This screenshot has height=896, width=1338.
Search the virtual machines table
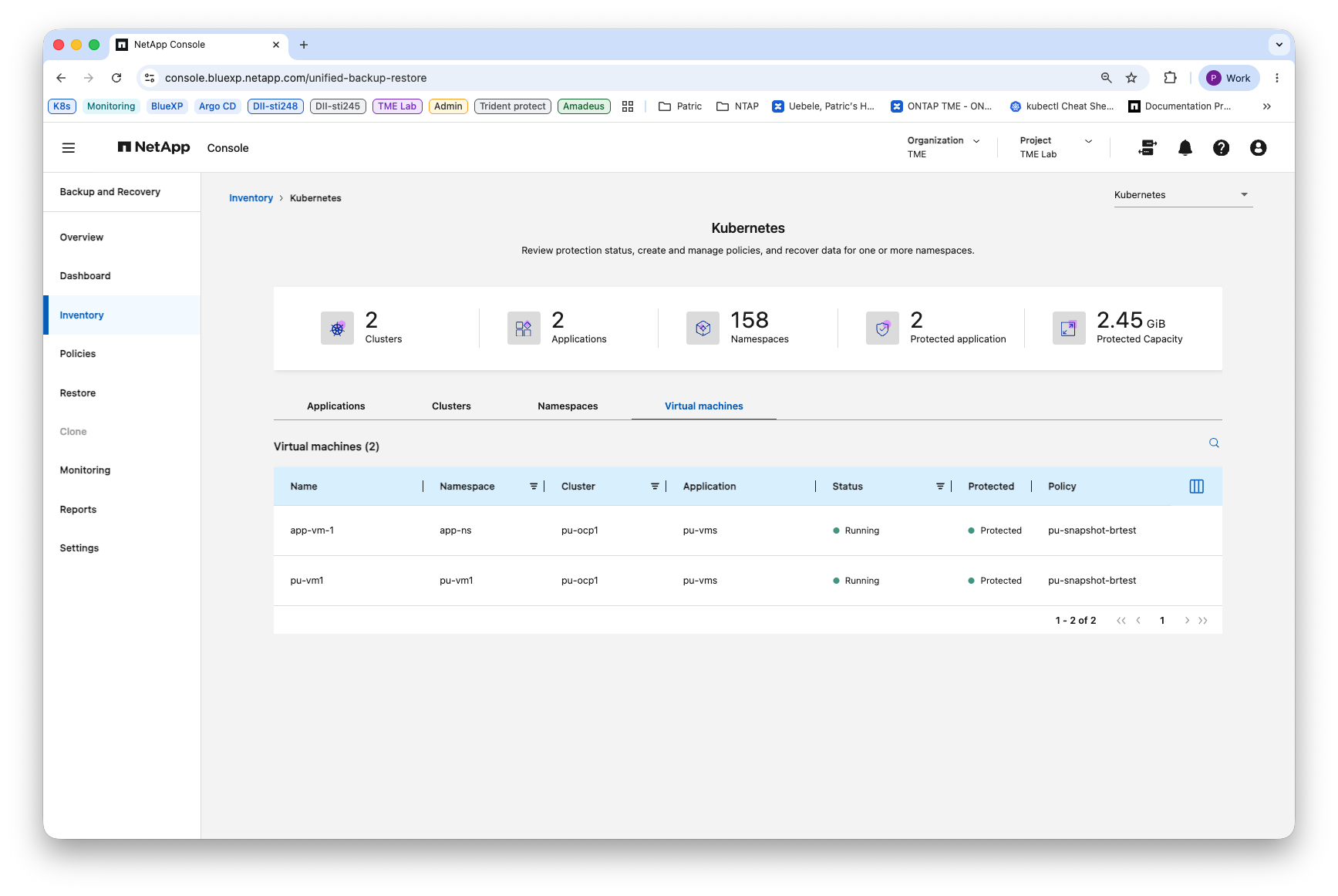pos(1214,443)
